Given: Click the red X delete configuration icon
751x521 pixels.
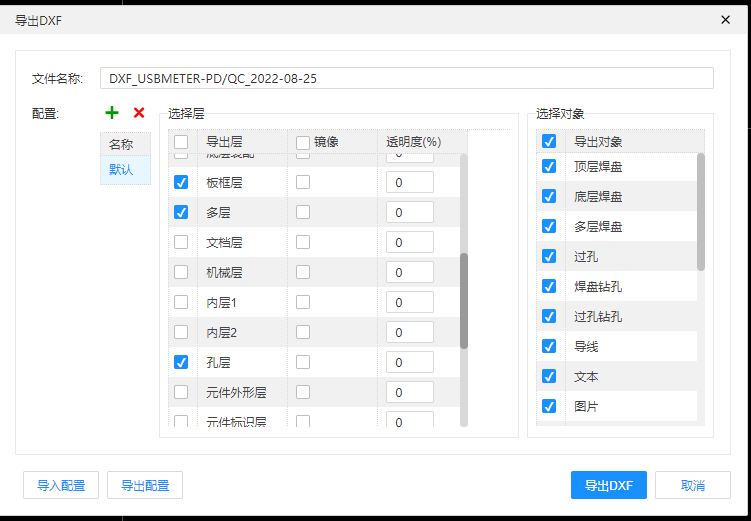Looking at the screenshot, I should 139,113.
